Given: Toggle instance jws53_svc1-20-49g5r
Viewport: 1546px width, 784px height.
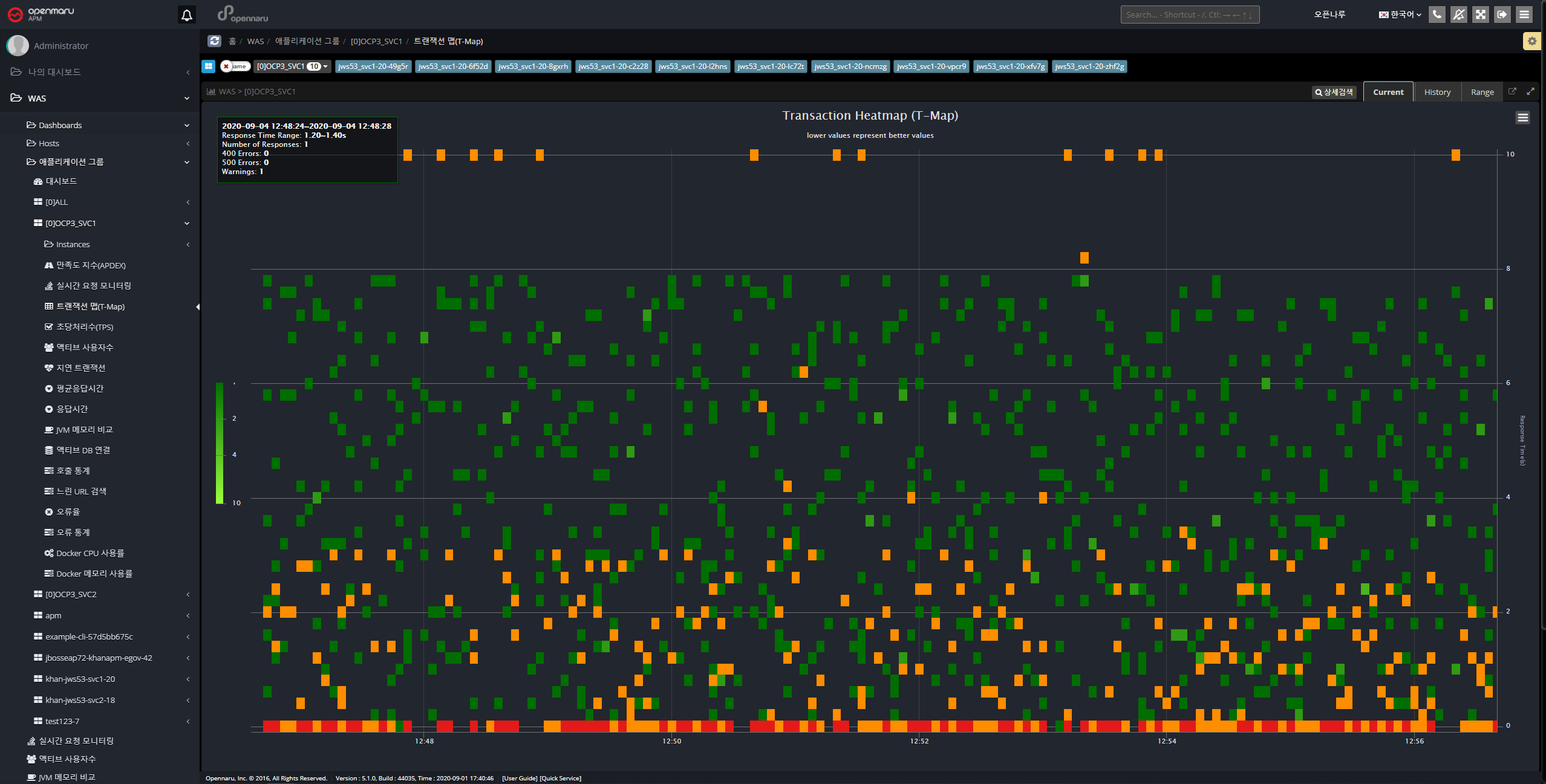Looking at the screenshot, I should (x=373, y=66).
